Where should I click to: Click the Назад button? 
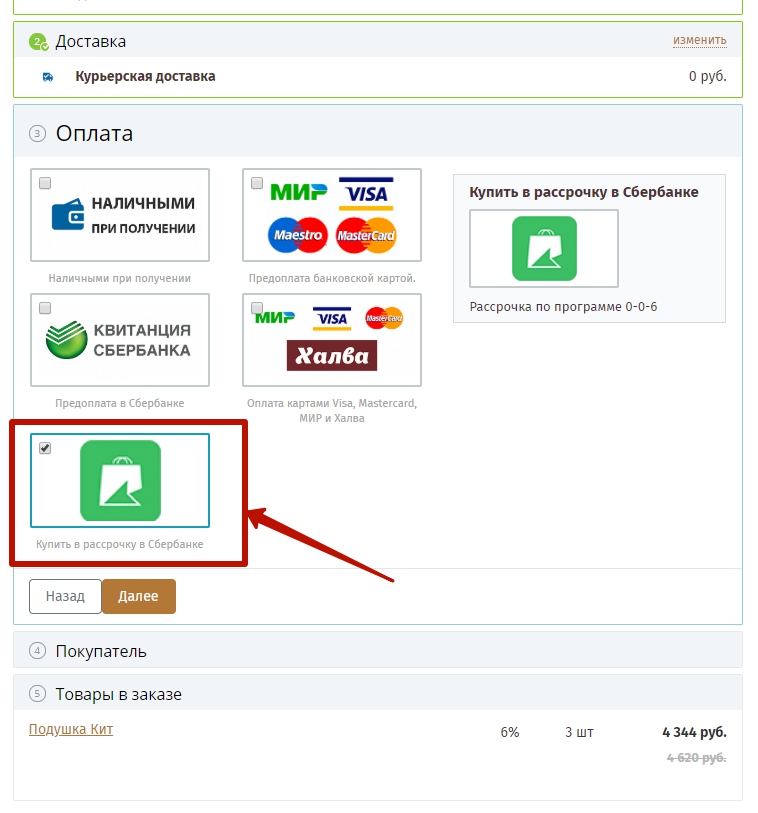(x=65, y=596)
